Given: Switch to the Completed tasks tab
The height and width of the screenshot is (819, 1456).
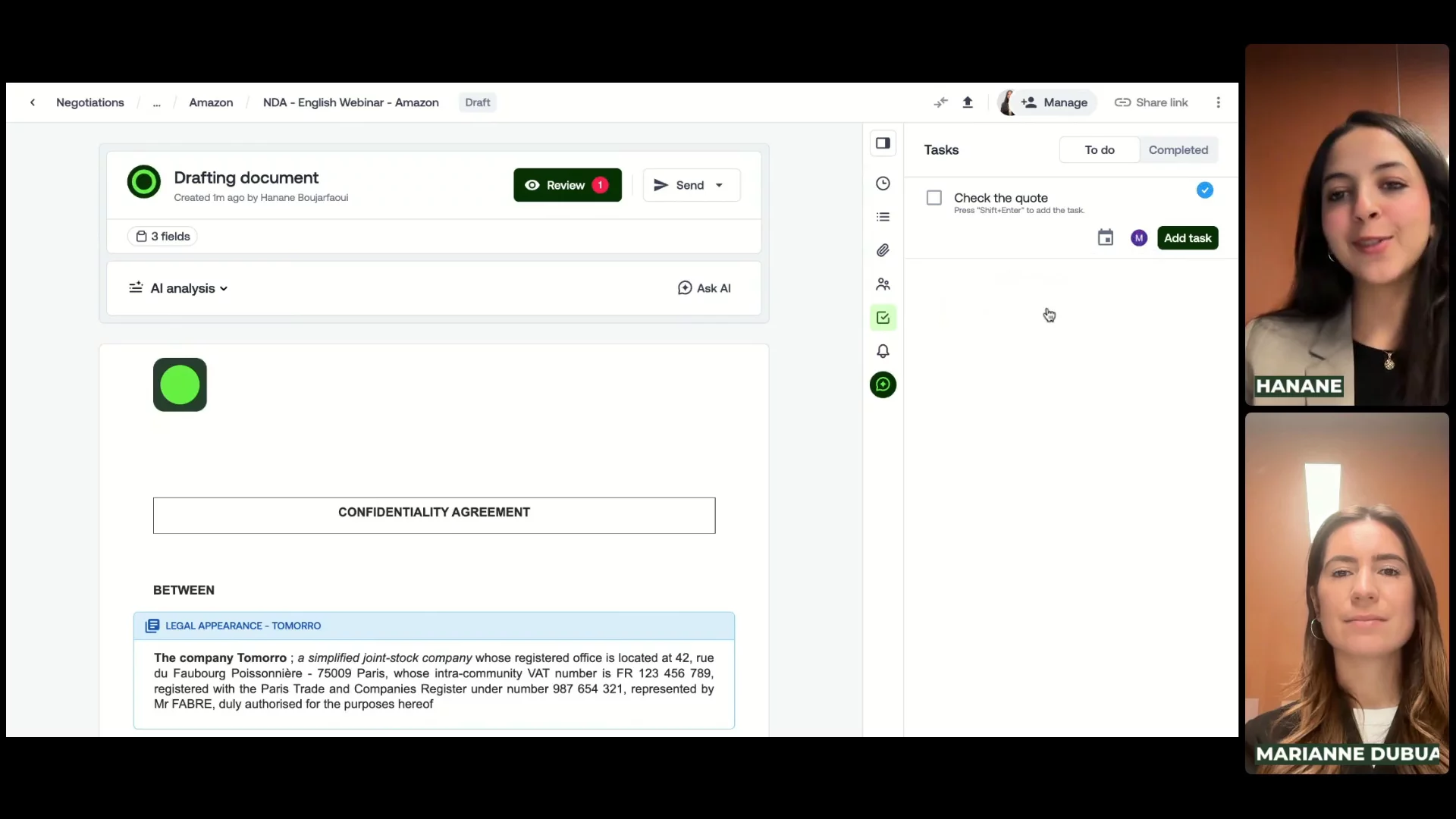Looking at the screenshot, I should coord(1178,150).
